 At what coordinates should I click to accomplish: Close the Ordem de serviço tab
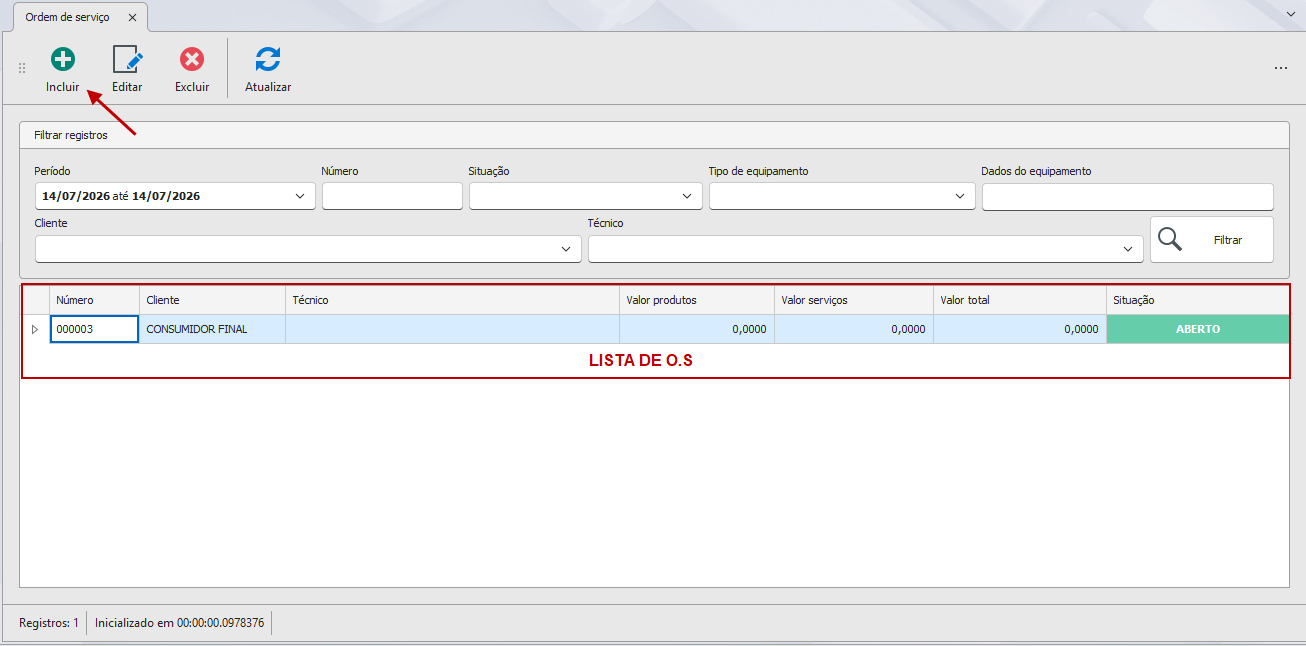[133, 18]
